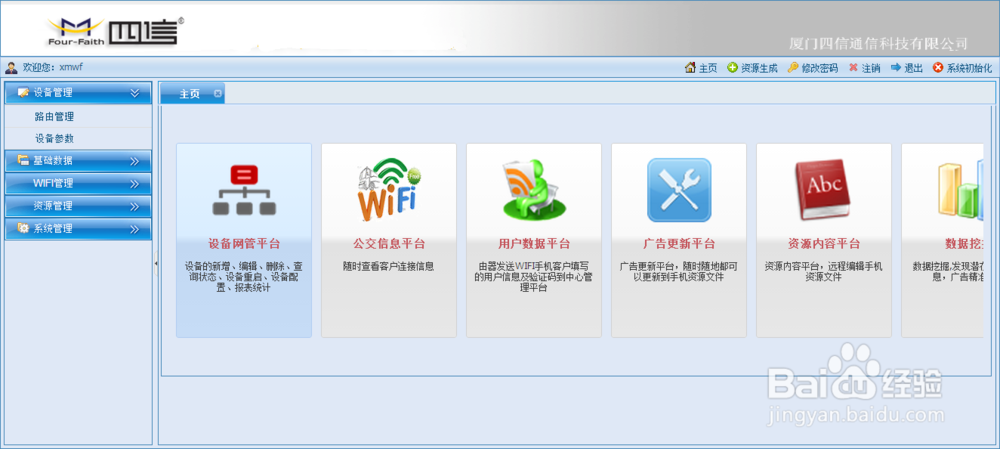Screen dimensions: 1000x449
Task: Click the red X icon for 注销
Action: pyautogui.click(x=853, y=68)
